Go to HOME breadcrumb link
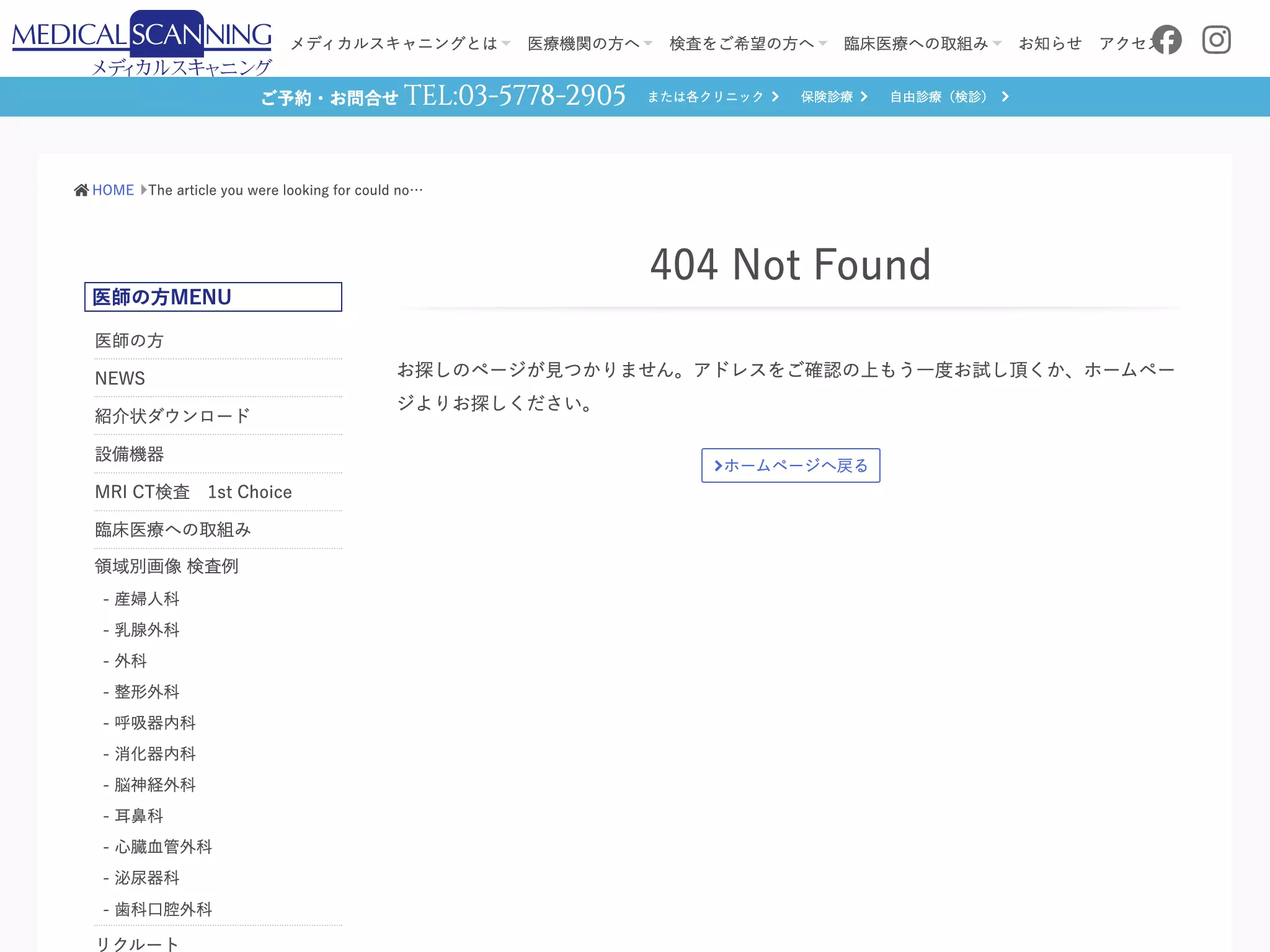The width and height of the screenshot is (1270, 952). click(113, 190)
